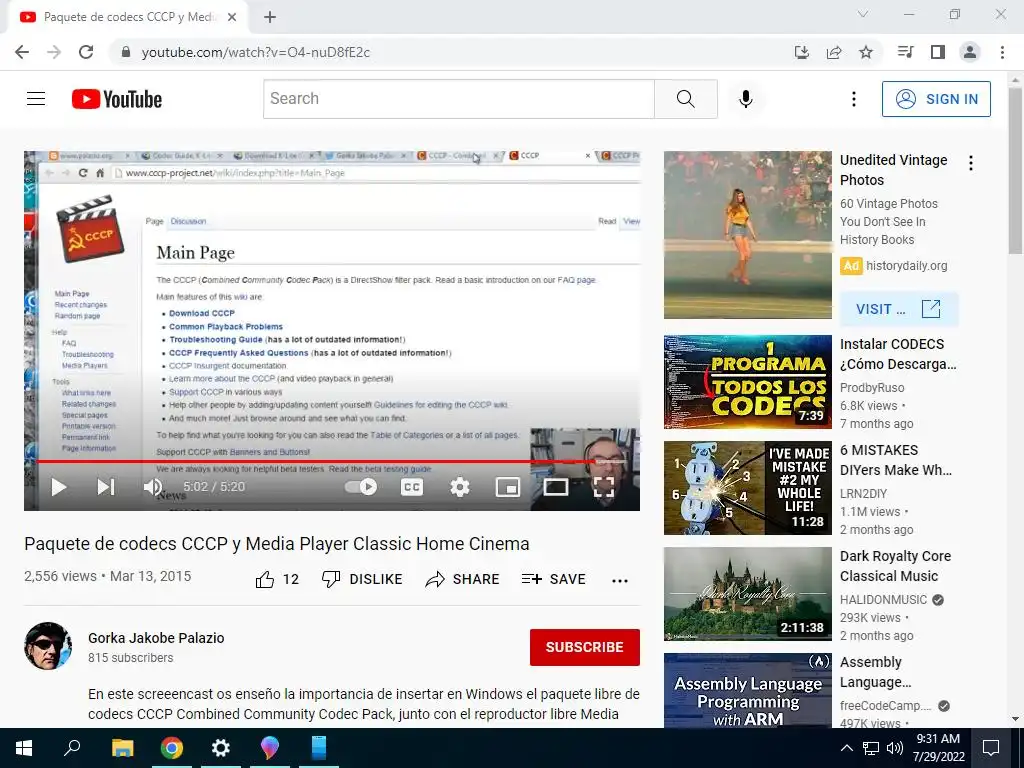
Task: Open a new browser tab
Action: [x=270, y=17]
